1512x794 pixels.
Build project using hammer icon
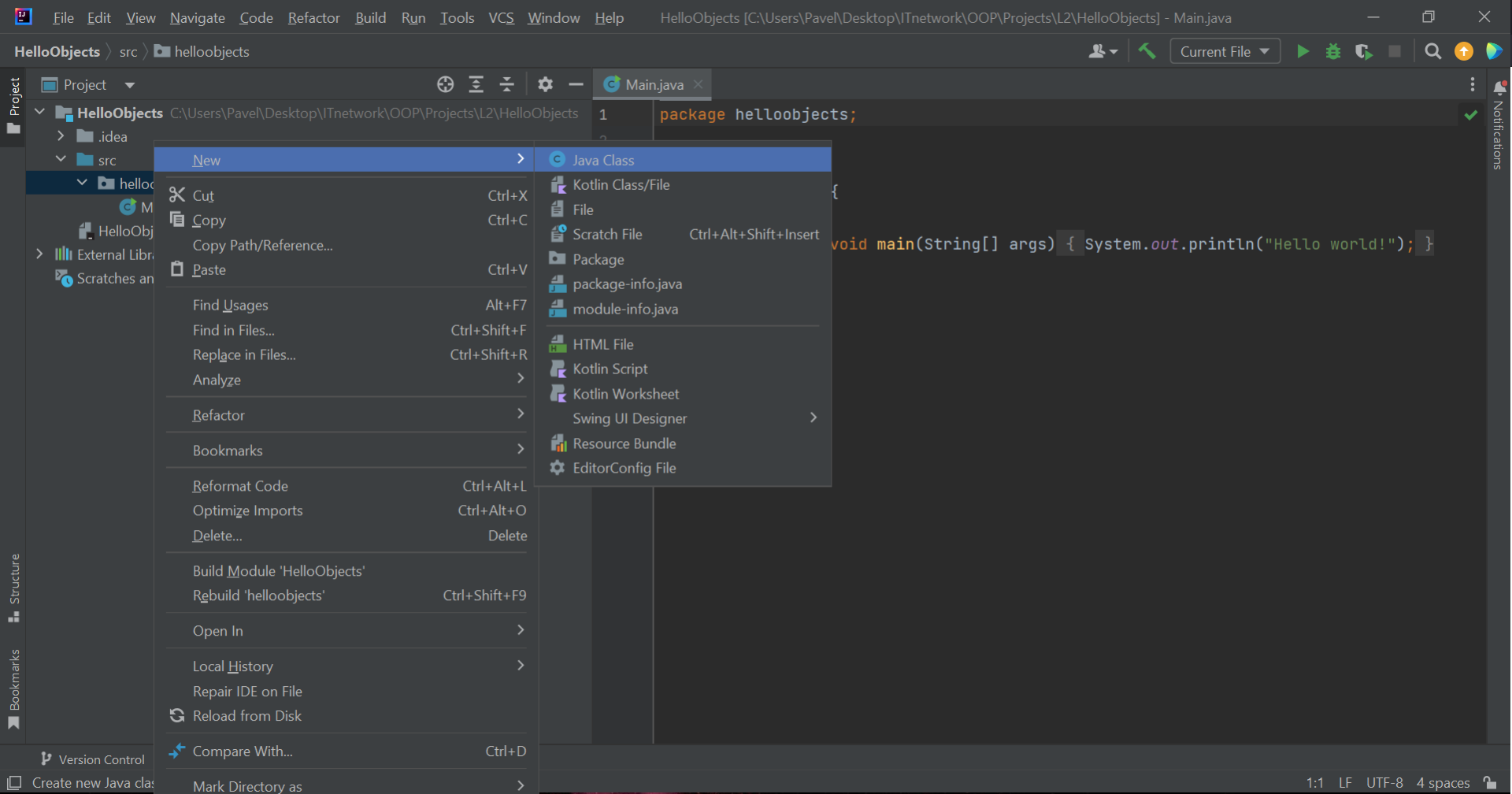tap(1147, 52)
